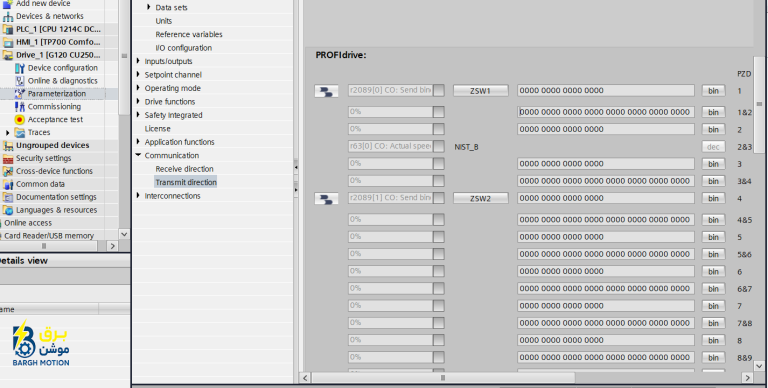Click the bin button for PZD 1
Viewport: 768px width, 388px height.
713,91
